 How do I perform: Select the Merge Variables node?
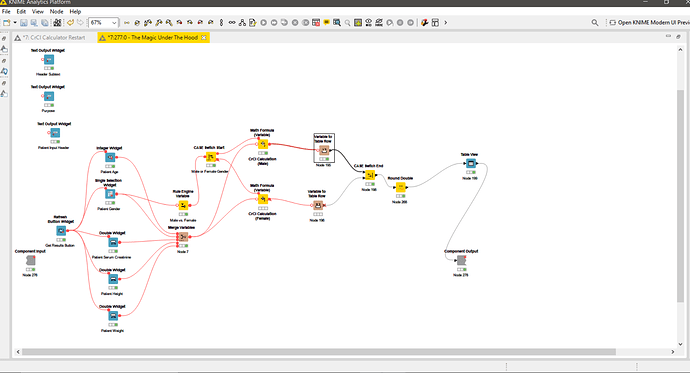(183, 237)
